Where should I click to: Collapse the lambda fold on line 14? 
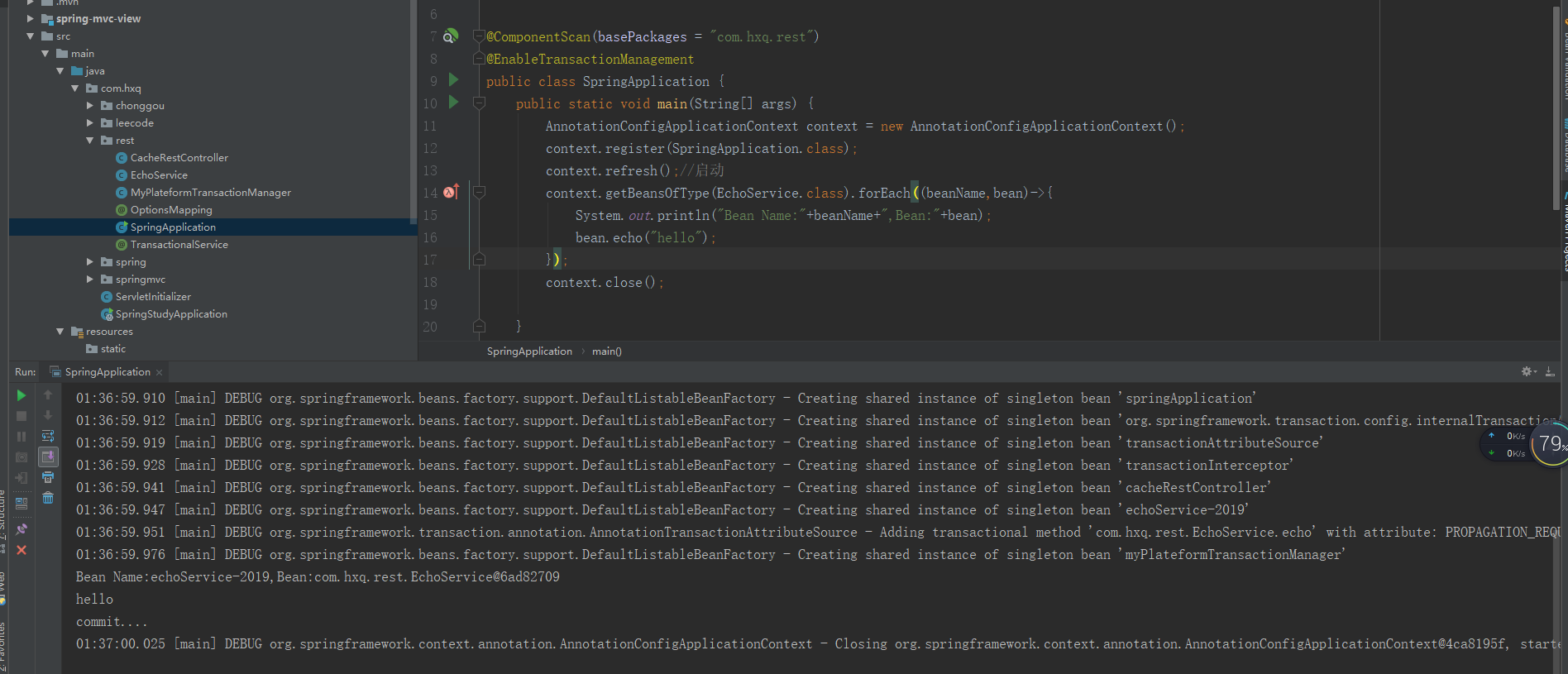coord(478,192)
